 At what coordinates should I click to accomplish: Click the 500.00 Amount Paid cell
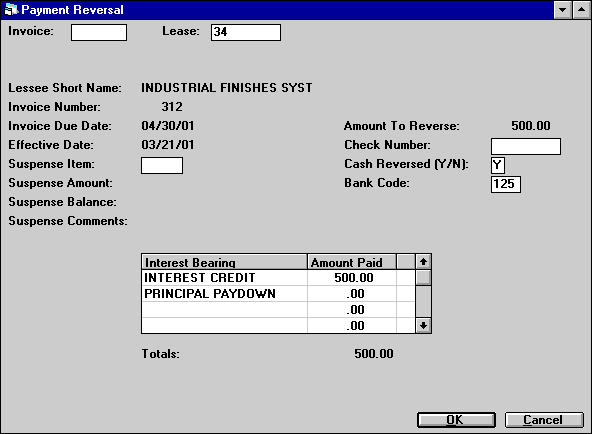tap(352, 278)
